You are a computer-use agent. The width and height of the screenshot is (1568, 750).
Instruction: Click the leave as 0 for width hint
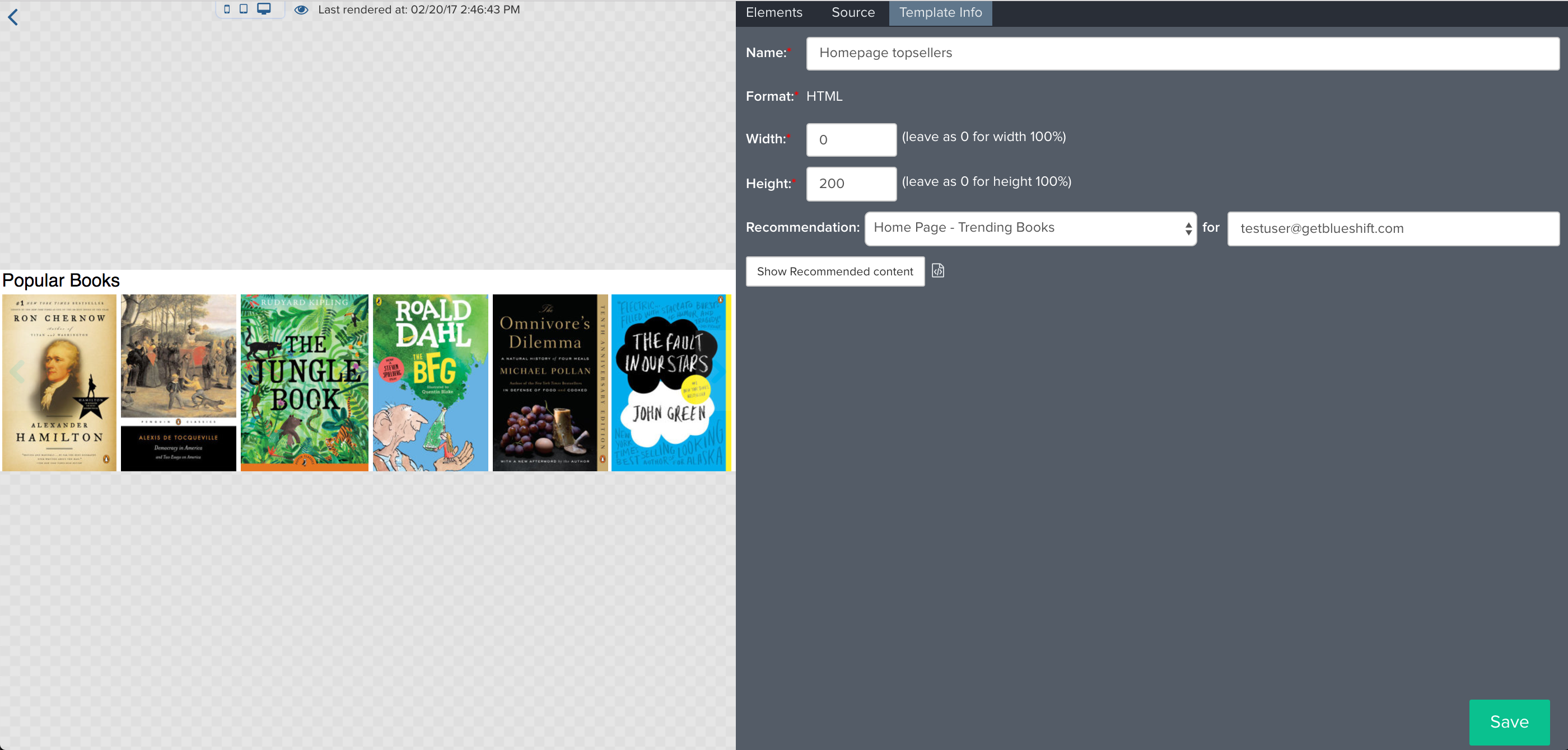click(984, 137)
